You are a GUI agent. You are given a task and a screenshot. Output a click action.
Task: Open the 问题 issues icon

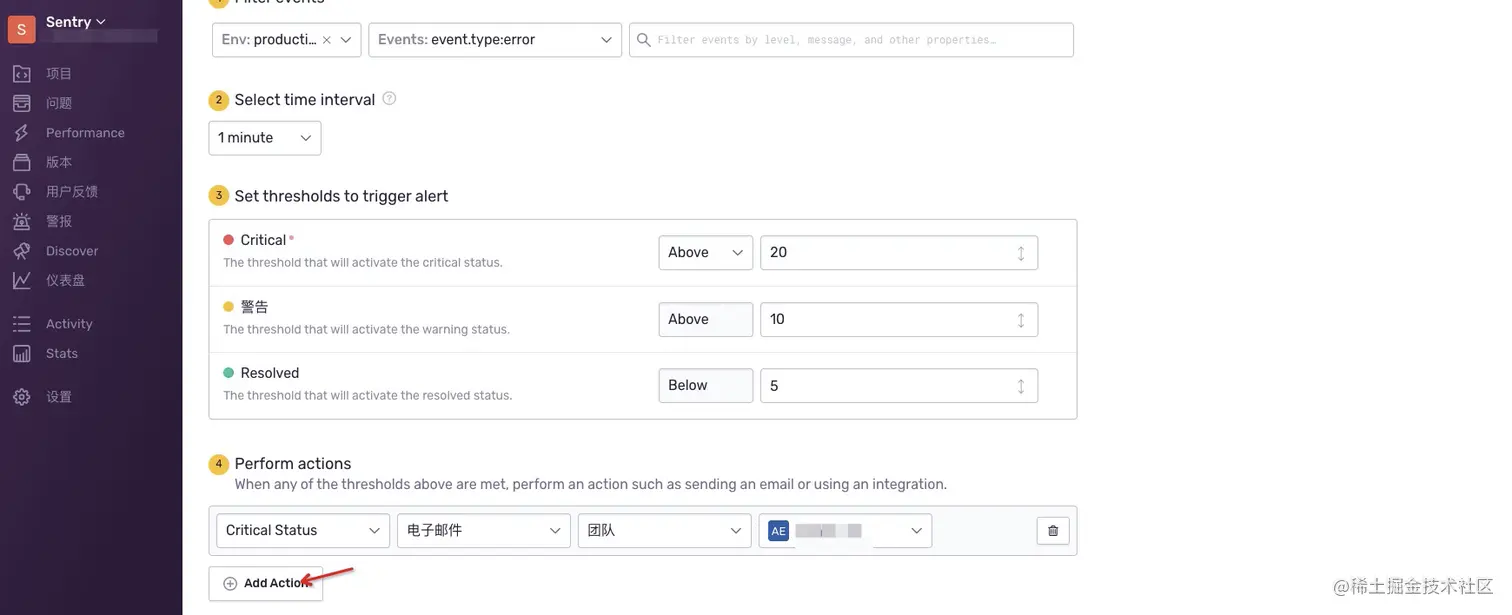click(22, 103)
